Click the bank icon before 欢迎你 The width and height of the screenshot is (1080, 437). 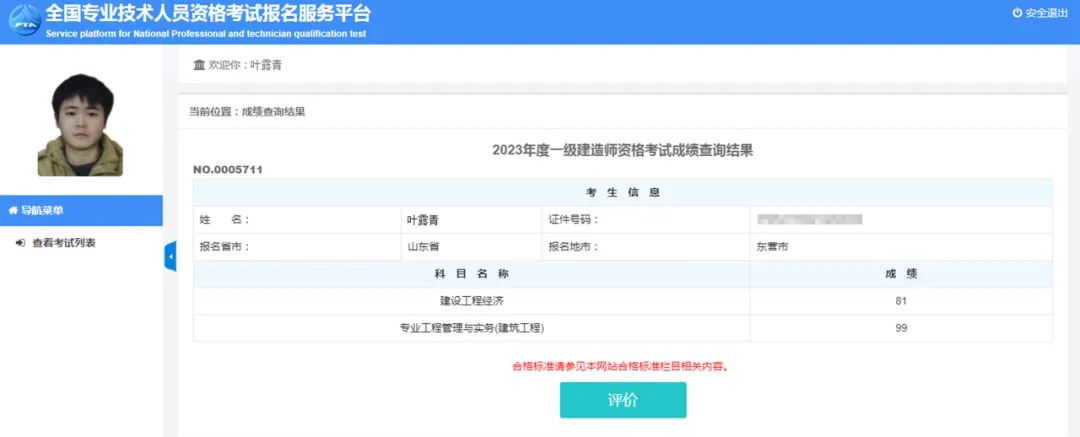click(198, 65)
